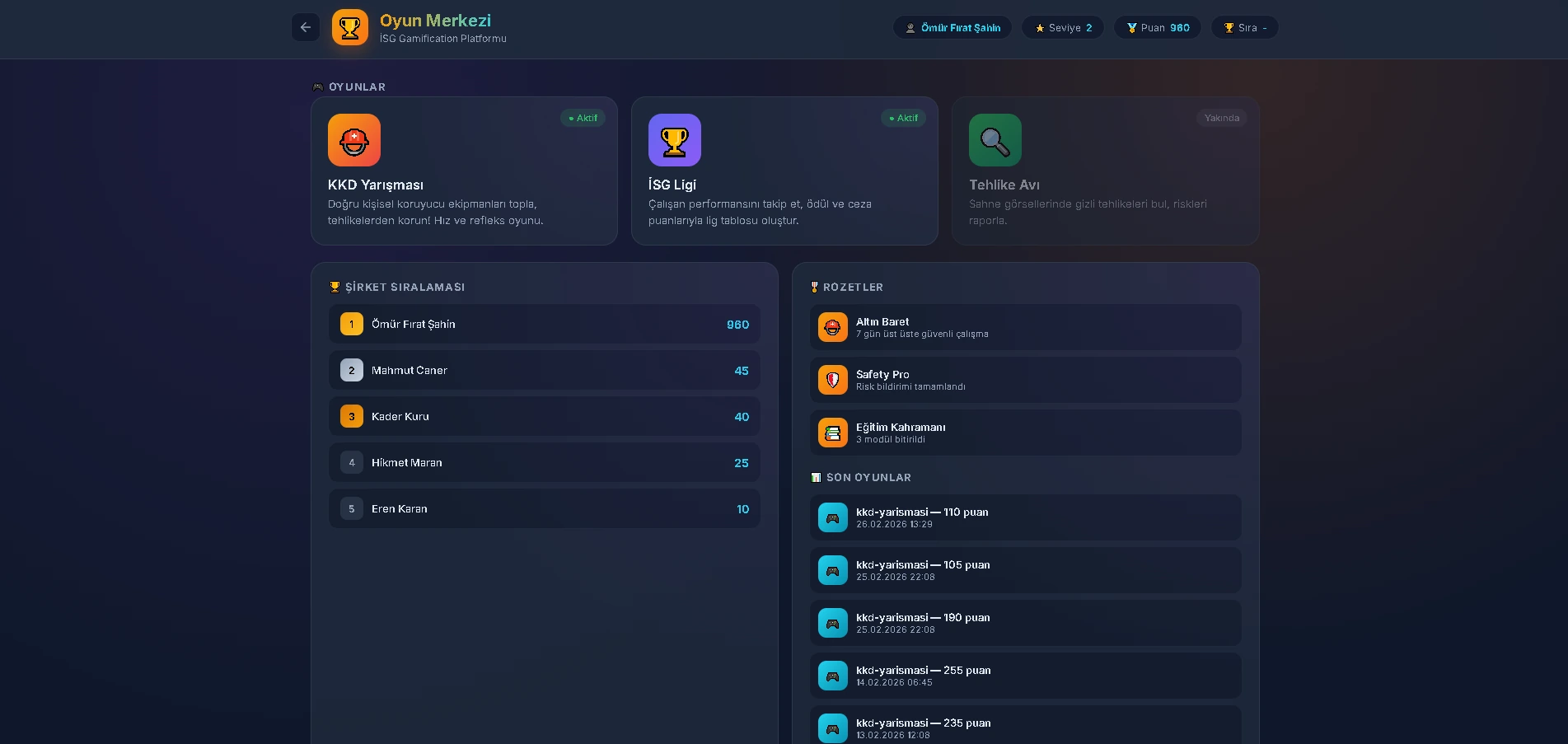Click the Puan 960 score chip
This screenshot has height=744, width=1568.
(x=1158, y=28)
